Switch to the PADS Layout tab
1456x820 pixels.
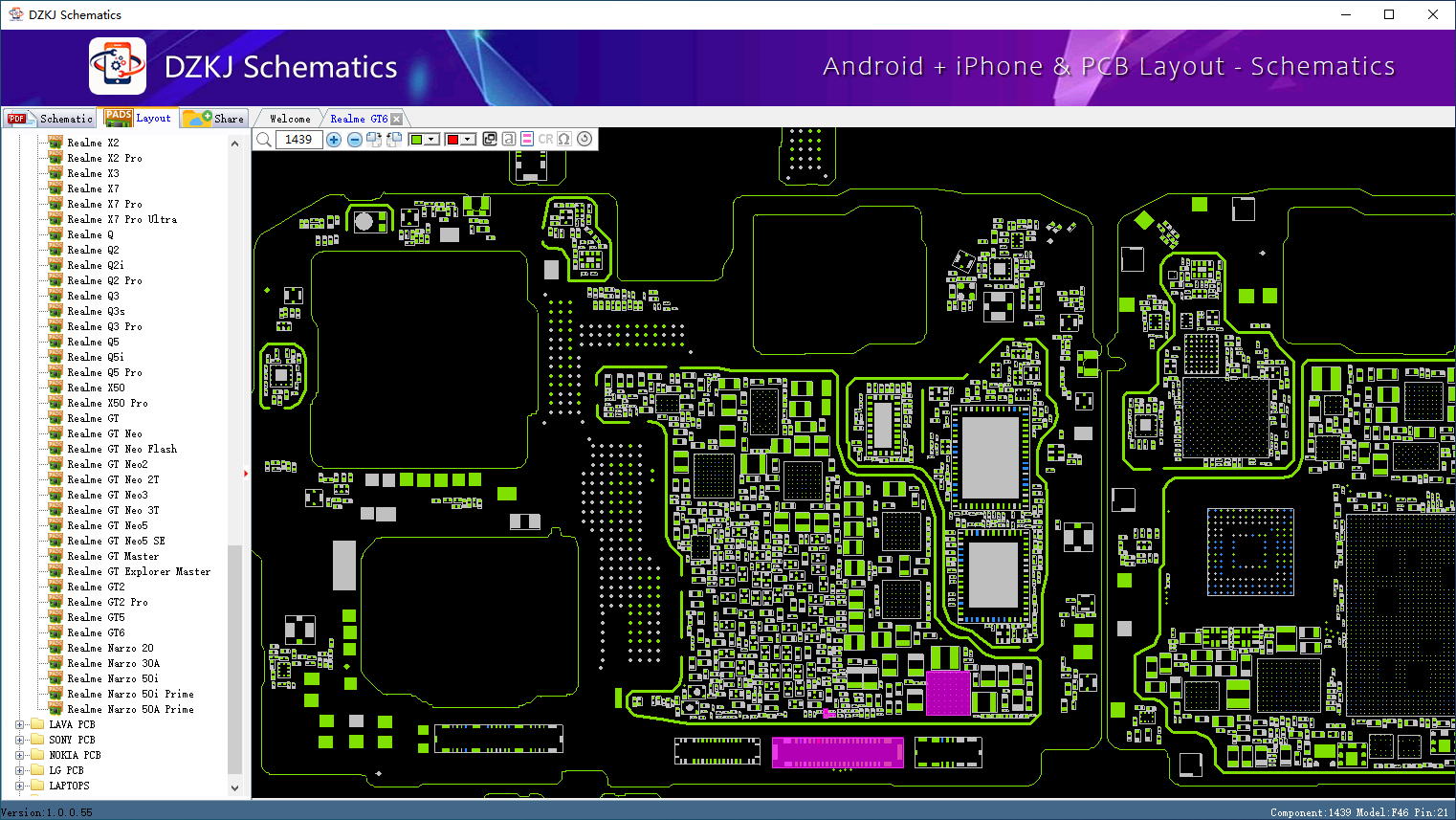[139, 119]
